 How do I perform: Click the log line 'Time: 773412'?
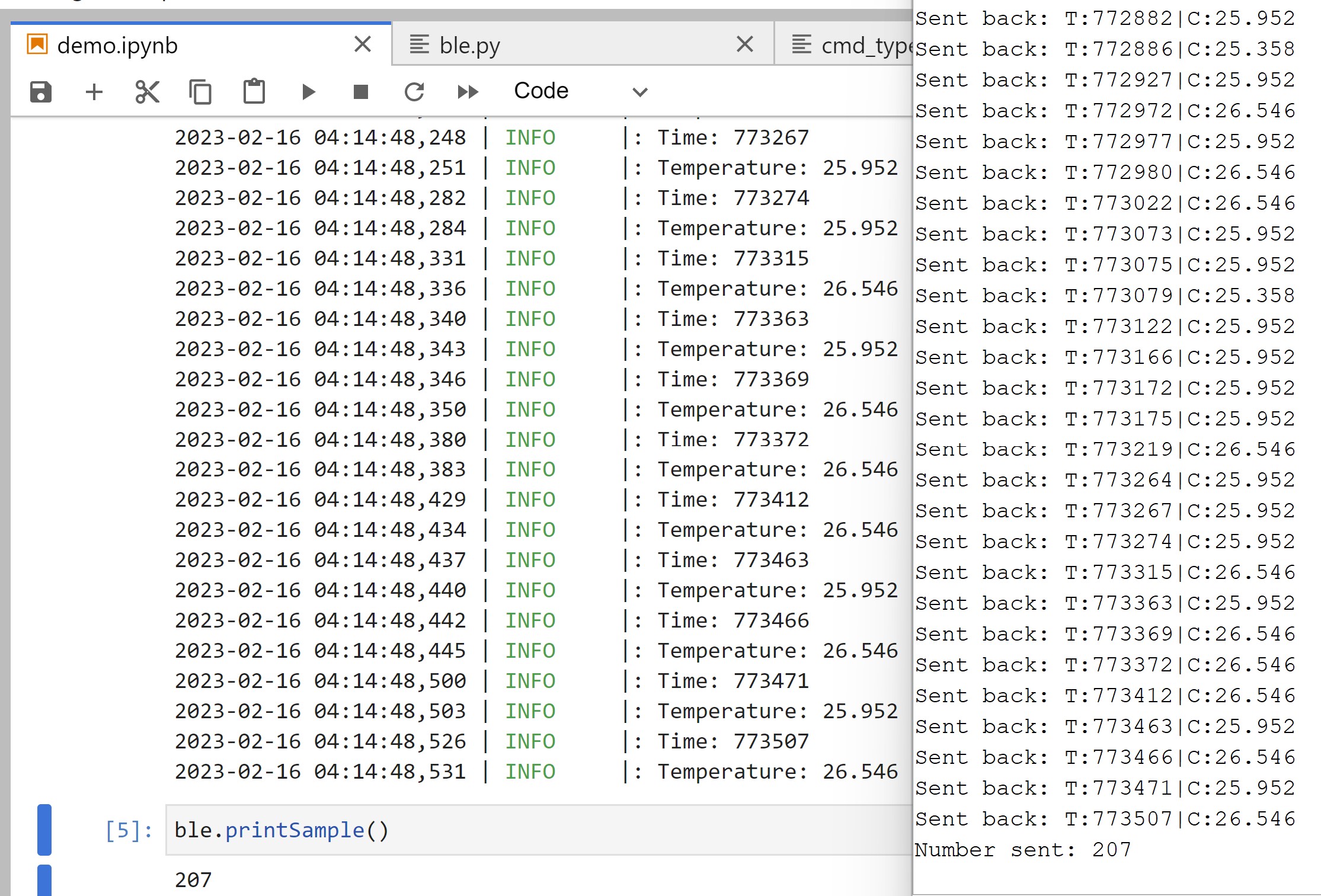[733, 500]
